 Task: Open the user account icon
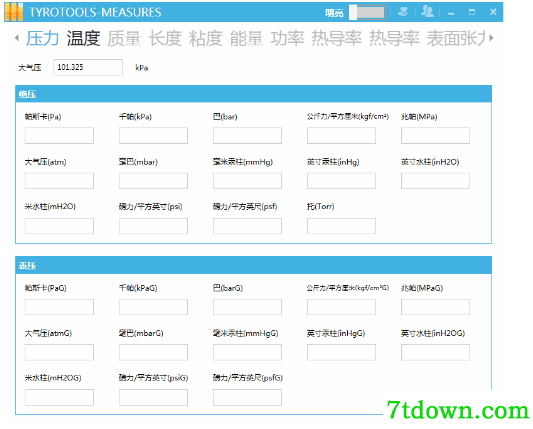427,12
